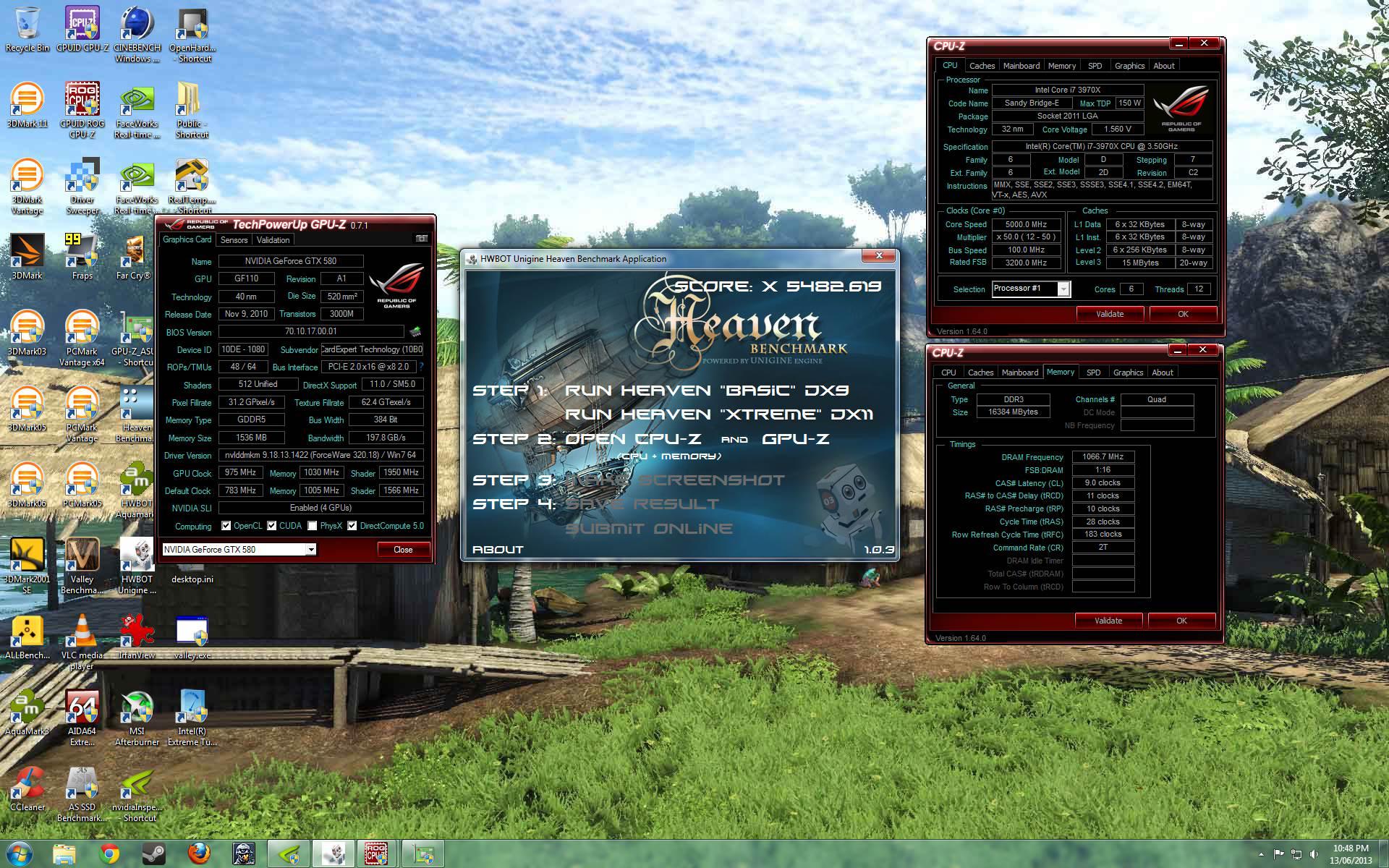1389x868 pixels.
Task: Launch the PCMark Vantage x64 icon
Action: tap(82, 338)
